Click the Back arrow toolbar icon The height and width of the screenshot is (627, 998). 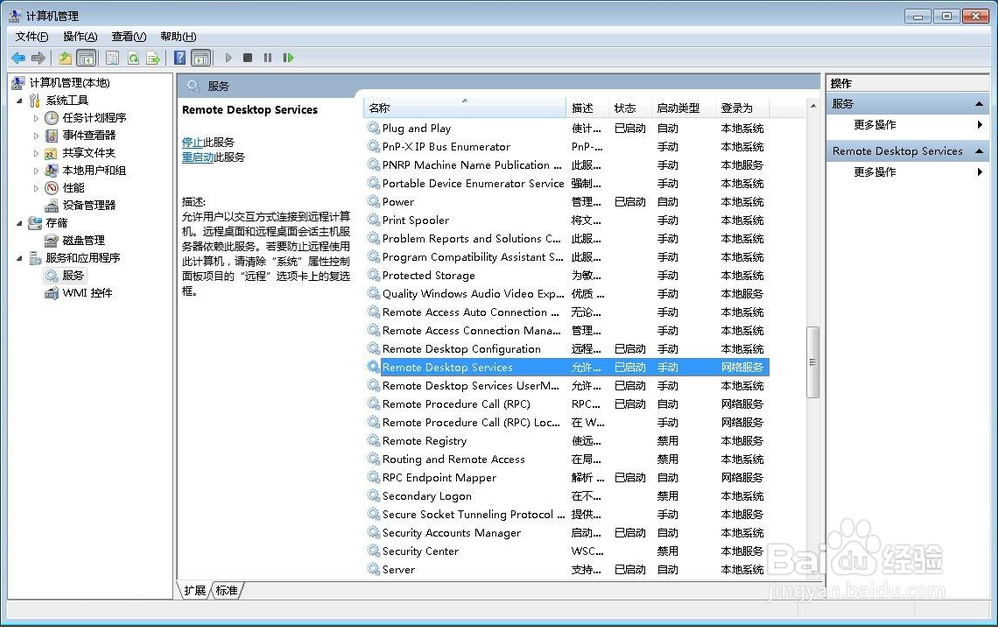[18, 58]
